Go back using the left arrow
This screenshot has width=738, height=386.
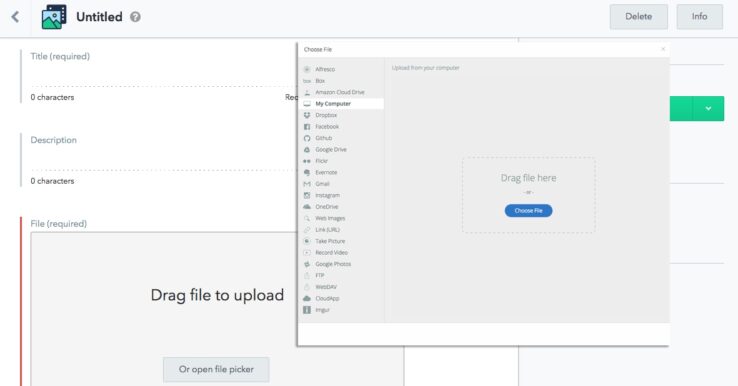tap(15, 17)
